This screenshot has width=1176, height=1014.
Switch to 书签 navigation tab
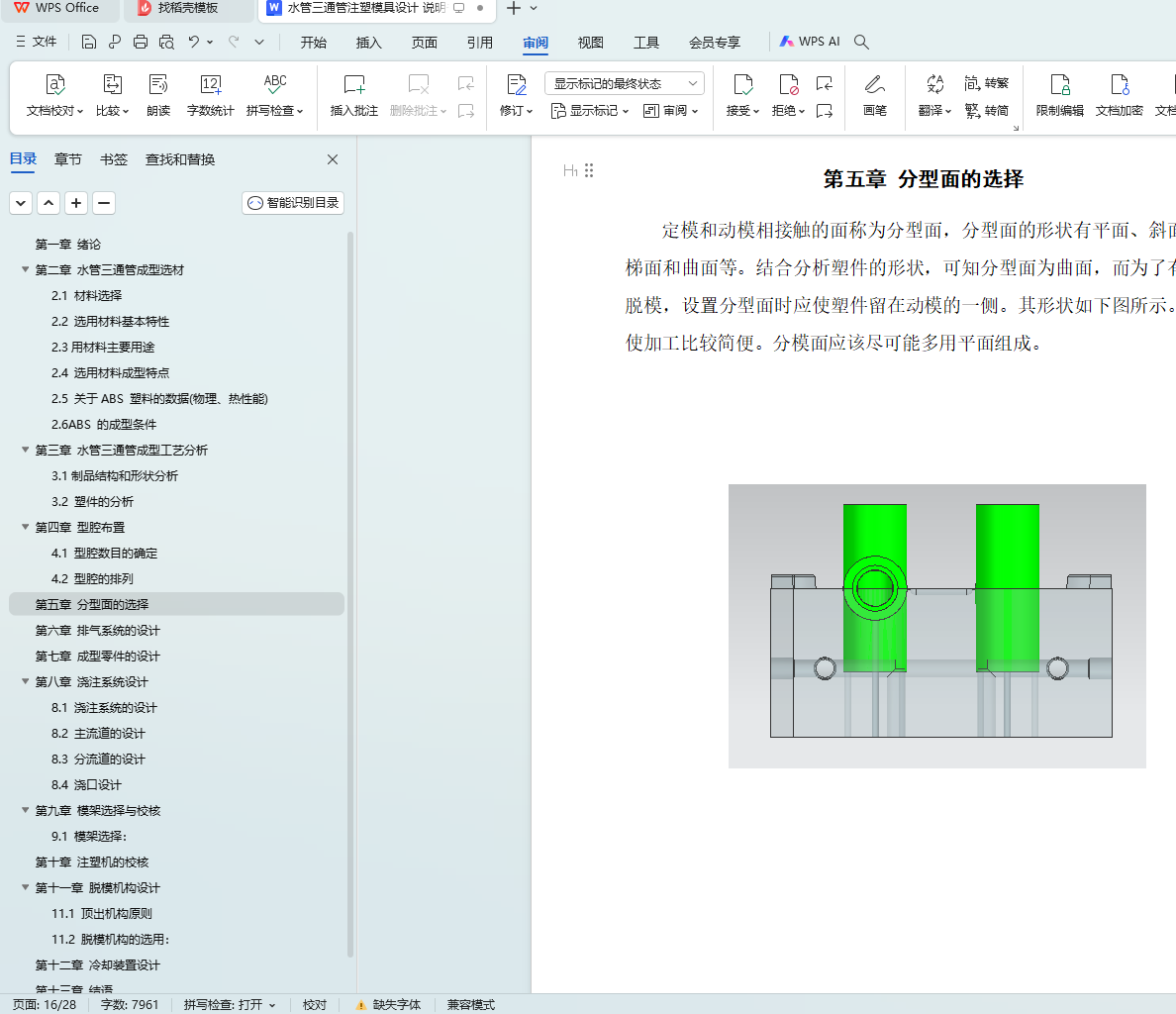(x=114, y=159)
